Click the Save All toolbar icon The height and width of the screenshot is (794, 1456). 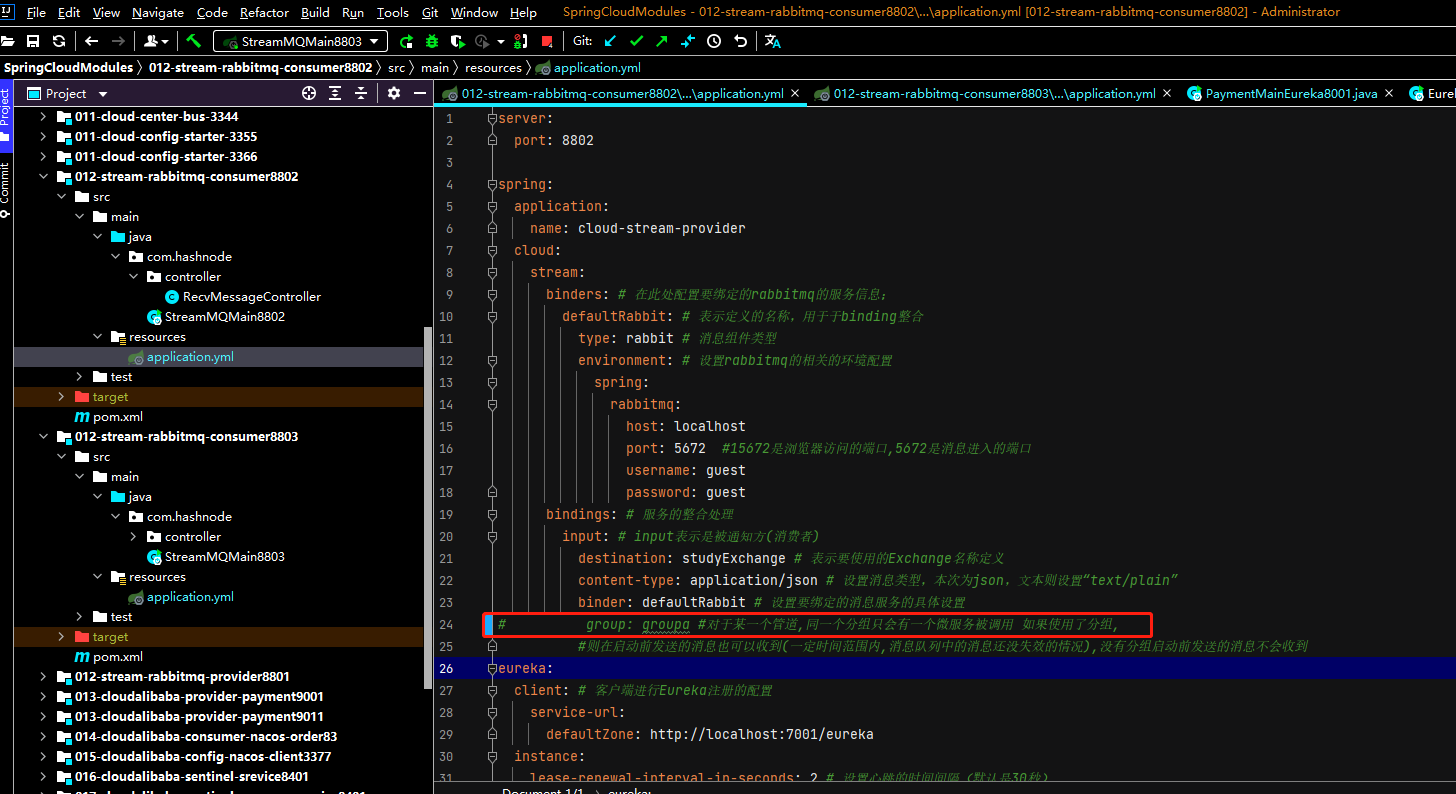click(33, 41)
